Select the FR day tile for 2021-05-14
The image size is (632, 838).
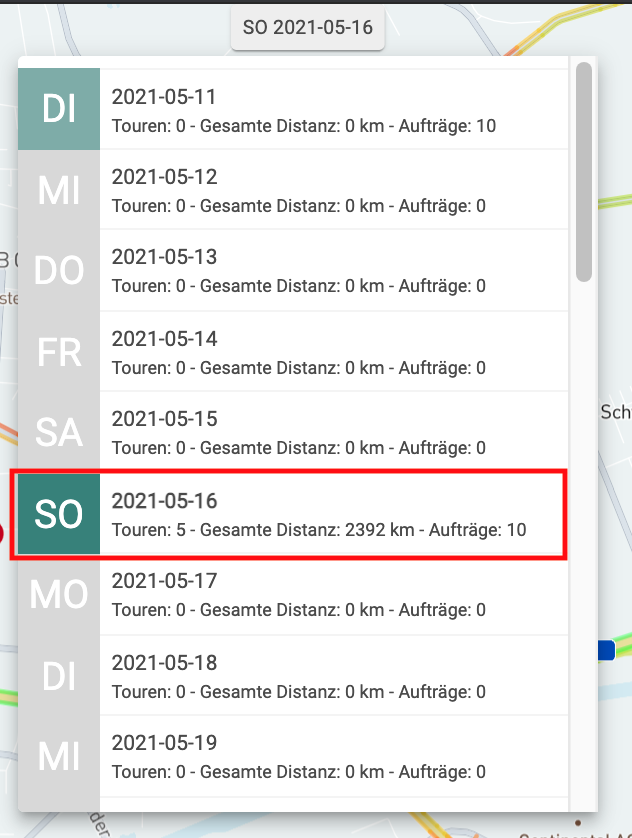click(x=59, y=352)
